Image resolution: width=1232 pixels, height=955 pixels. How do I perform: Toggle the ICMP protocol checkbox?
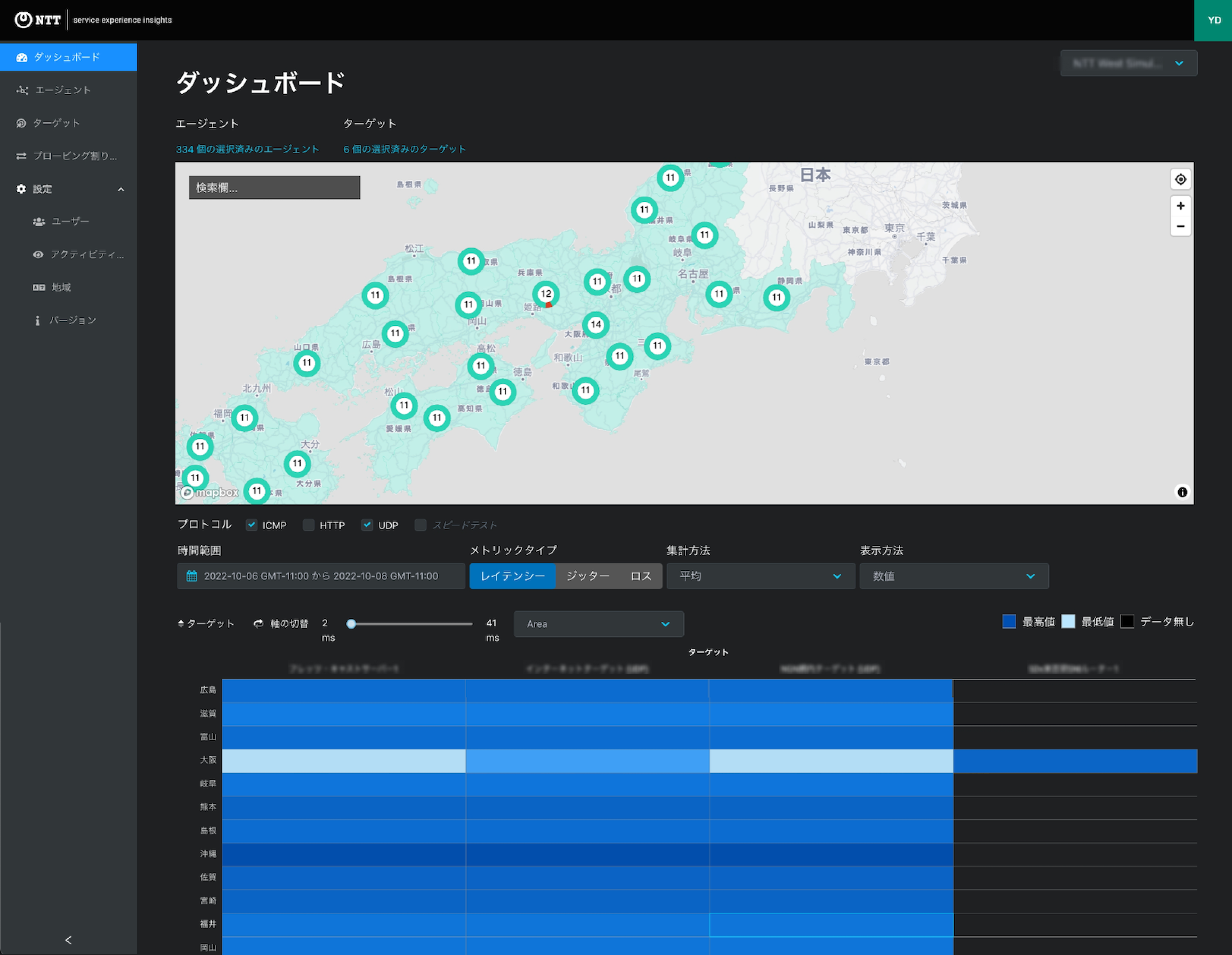(252, 525)
